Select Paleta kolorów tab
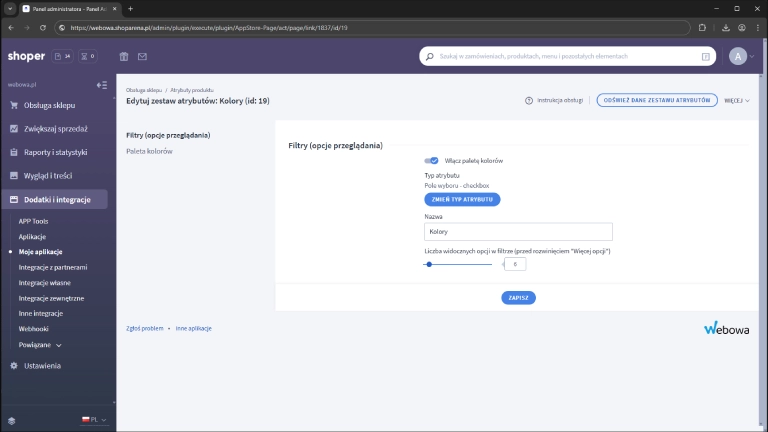This screenshot has height=432, width=768. pos(149,151)
